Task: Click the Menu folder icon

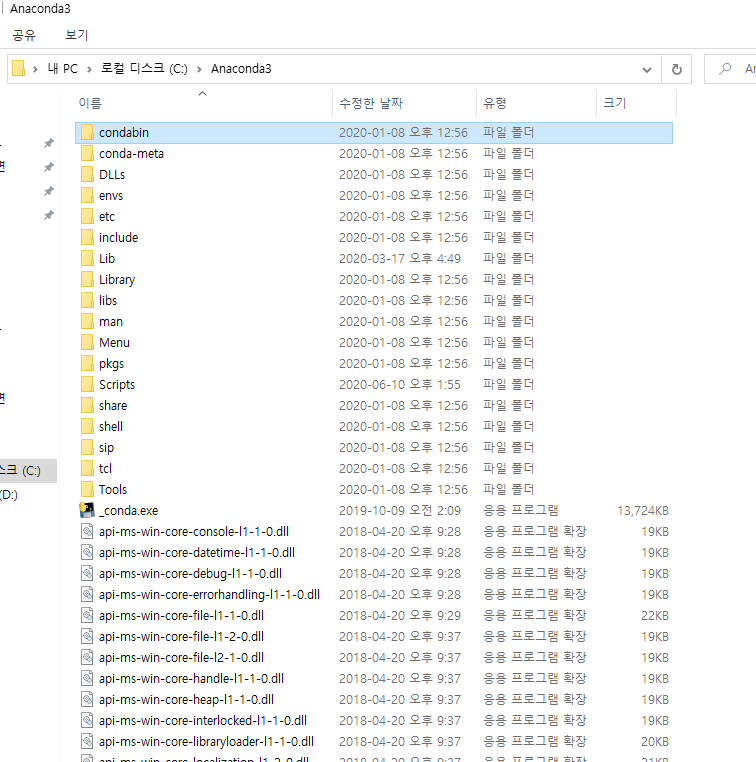Action: [x=87, y=343]
